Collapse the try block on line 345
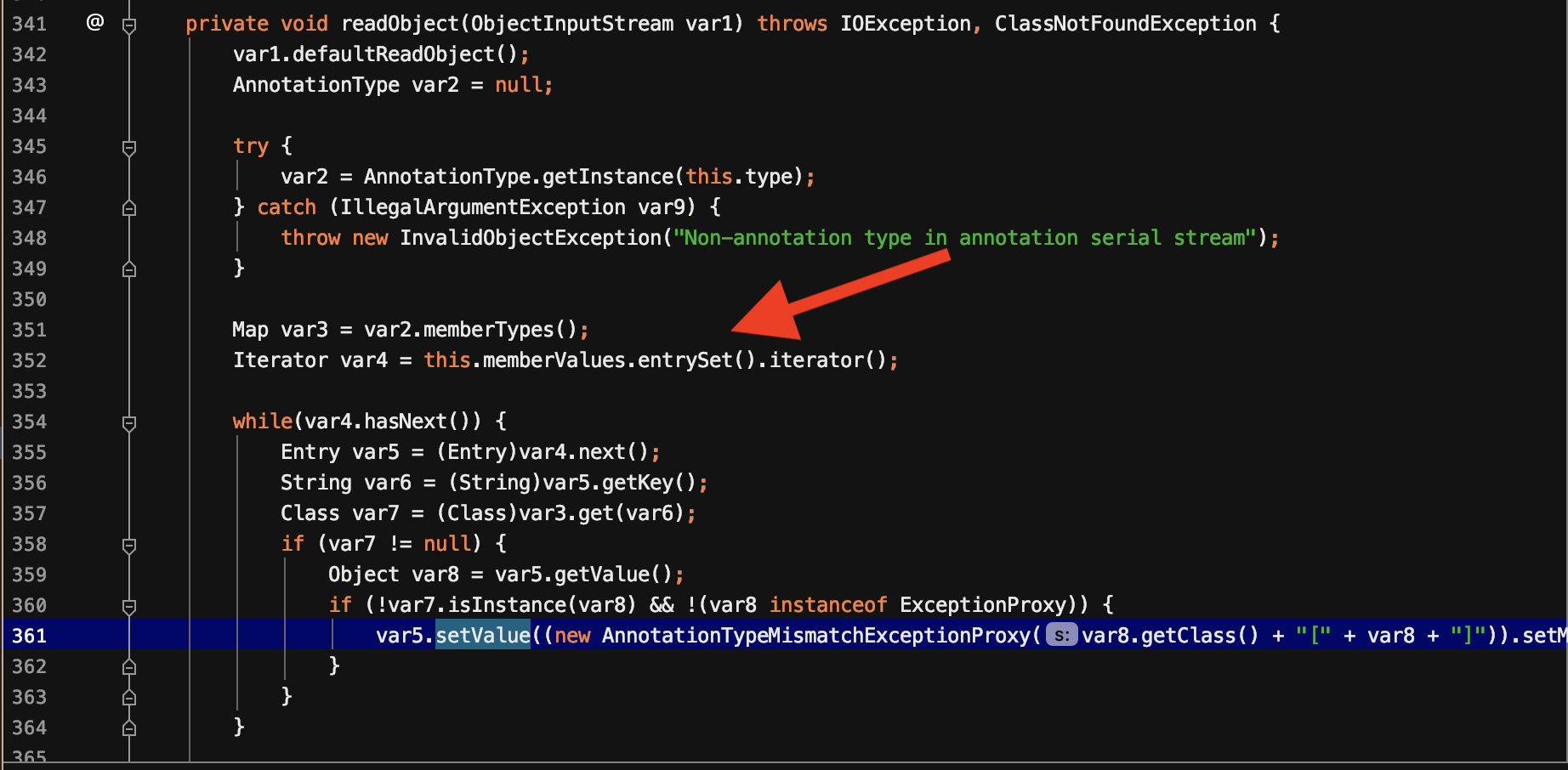Viewport: 1568px width, 770px height. pyautogui.click(x=129, y=148)
